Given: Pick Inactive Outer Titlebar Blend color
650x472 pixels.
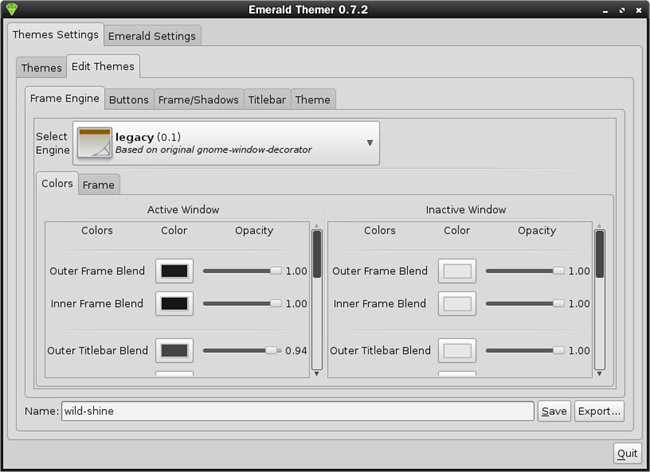Looking at the screenshot, I should pyautogui.click(x=457, y=351).
